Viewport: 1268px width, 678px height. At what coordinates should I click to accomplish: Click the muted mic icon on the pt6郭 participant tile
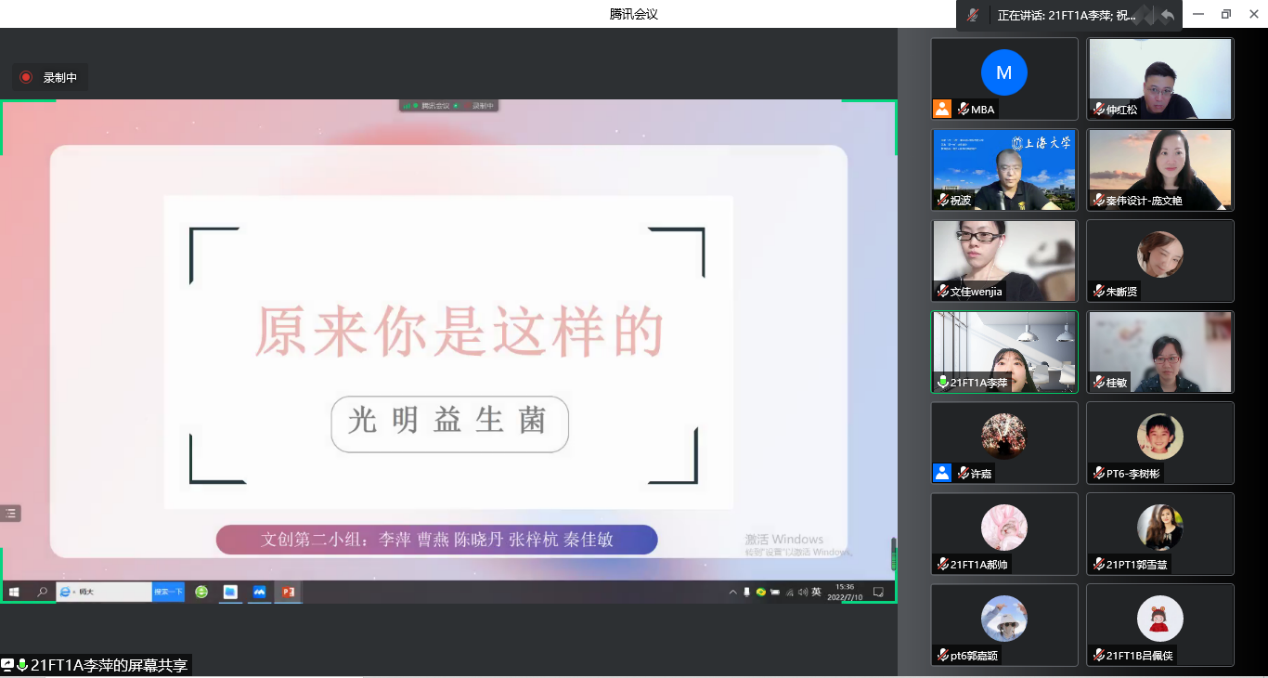pyautogui.click(x=942, y=655)
